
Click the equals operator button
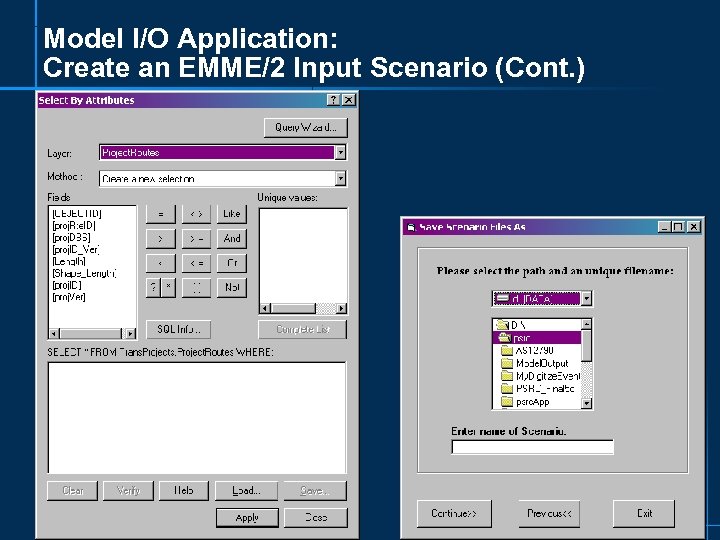point(161,214)
